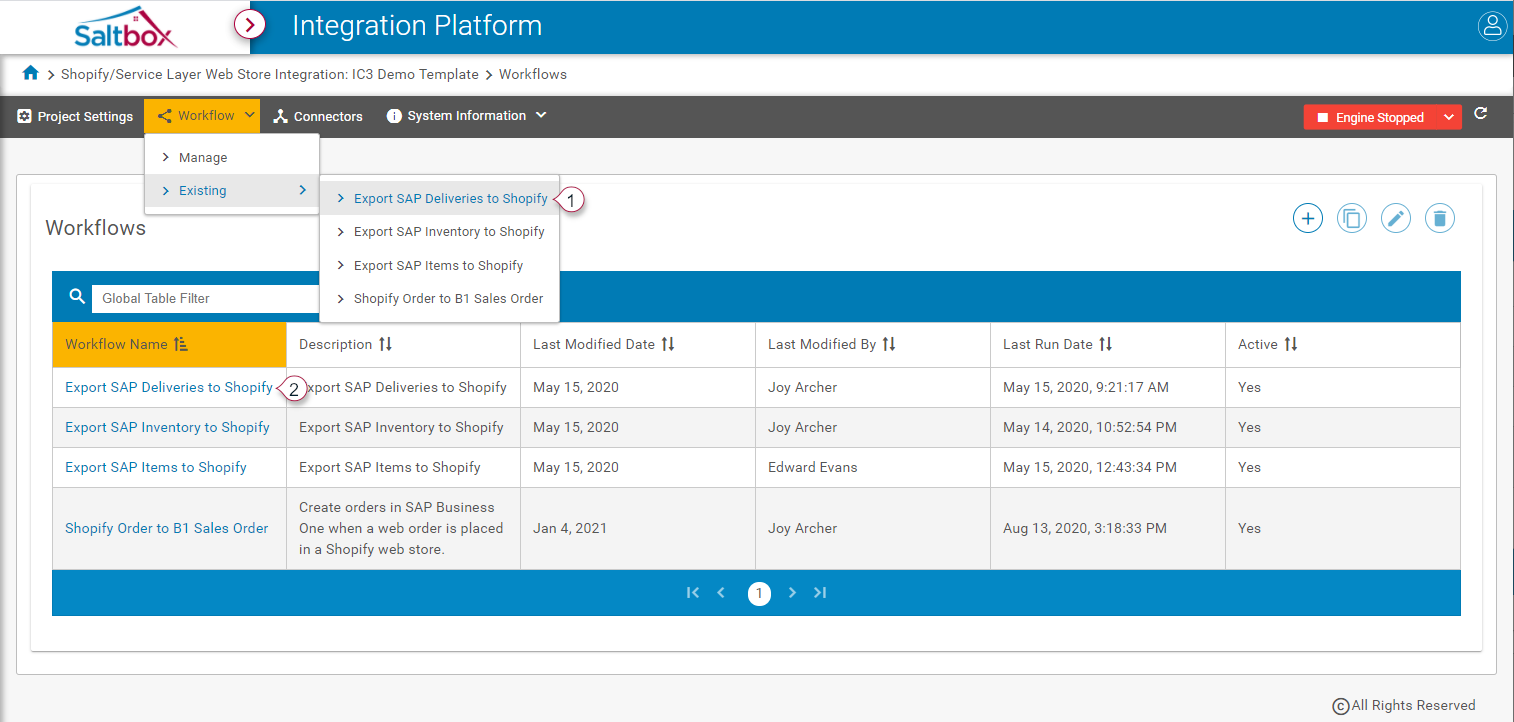The image size is (1514, 722).
Task: Click the Saltbox logo
Action: click(125, 27)
